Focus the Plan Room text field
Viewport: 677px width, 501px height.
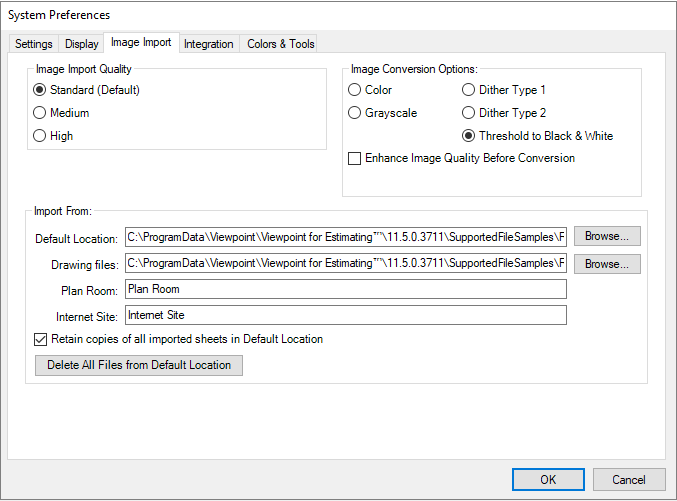(x=346, y=289)
